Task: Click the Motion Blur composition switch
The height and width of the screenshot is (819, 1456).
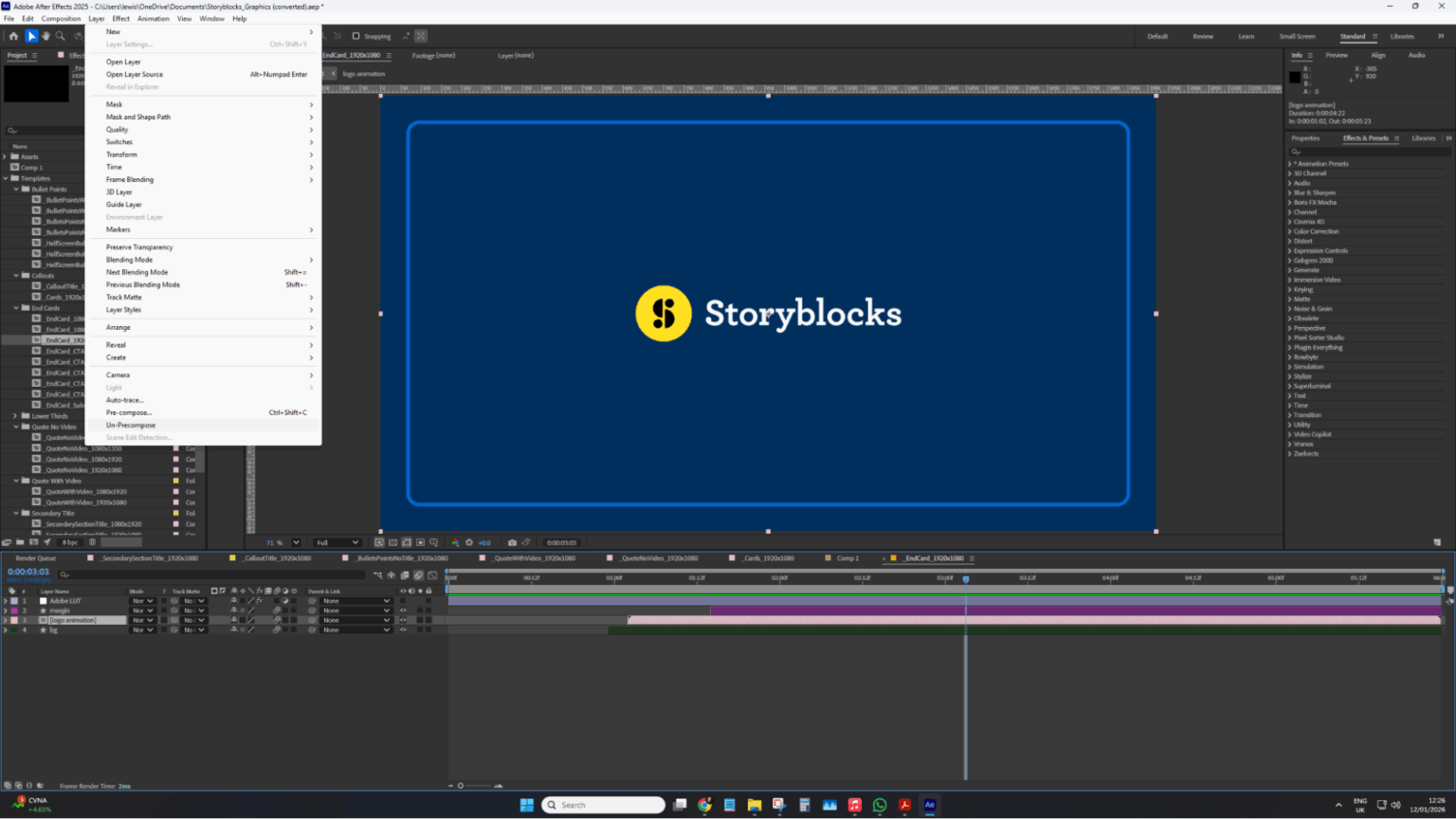Action: 418,574
